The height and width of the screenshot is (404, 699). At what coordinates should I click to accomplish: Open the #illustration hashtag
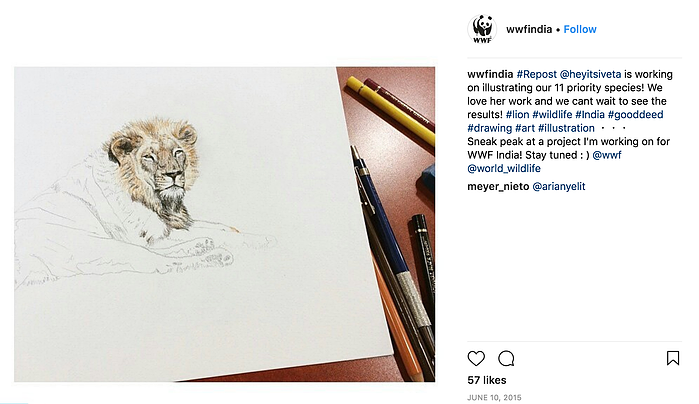coord(566,128)
